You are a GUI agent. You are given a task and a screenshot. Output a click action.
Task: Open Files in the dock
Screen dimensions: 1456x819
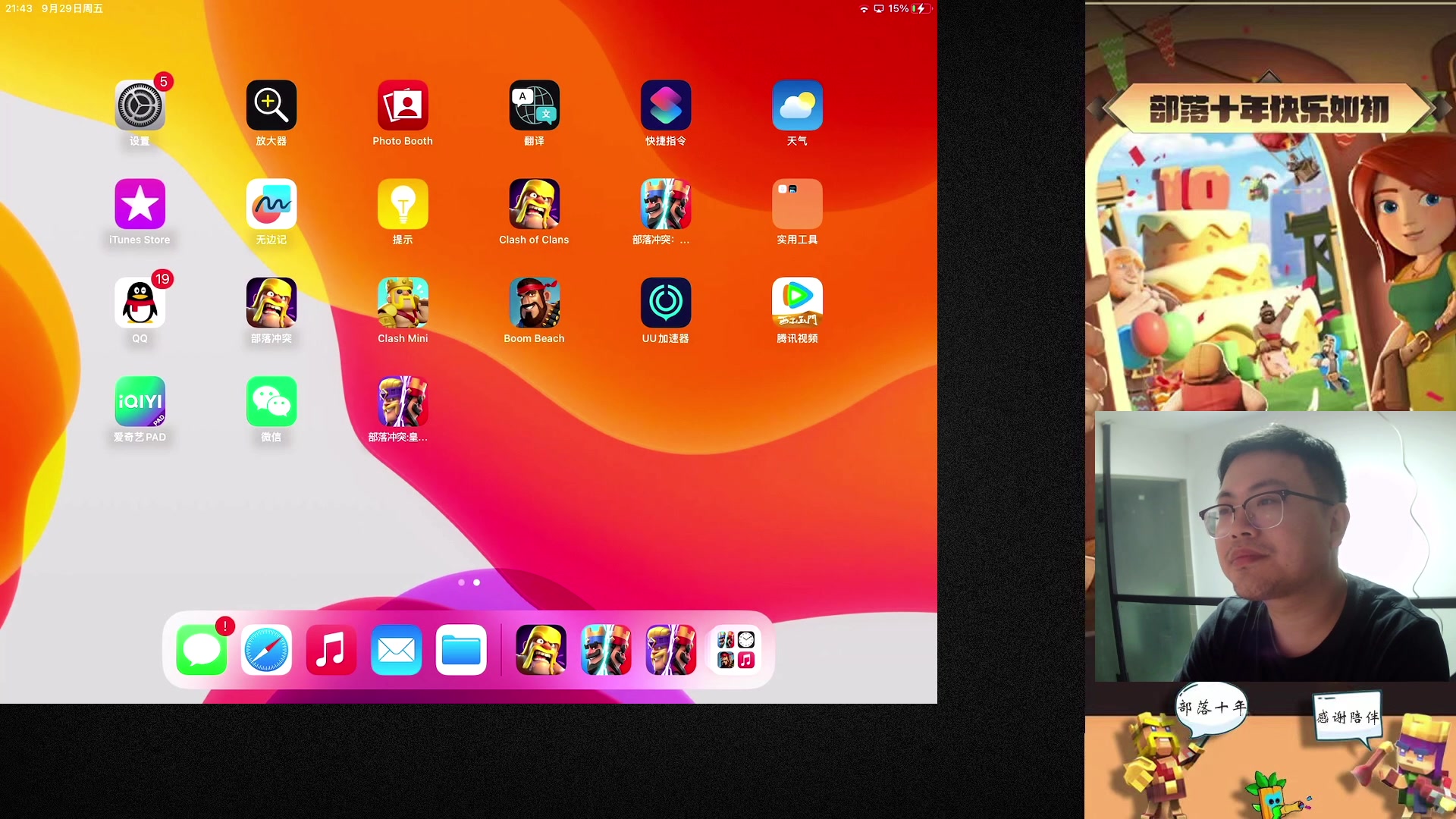point(461,650)
